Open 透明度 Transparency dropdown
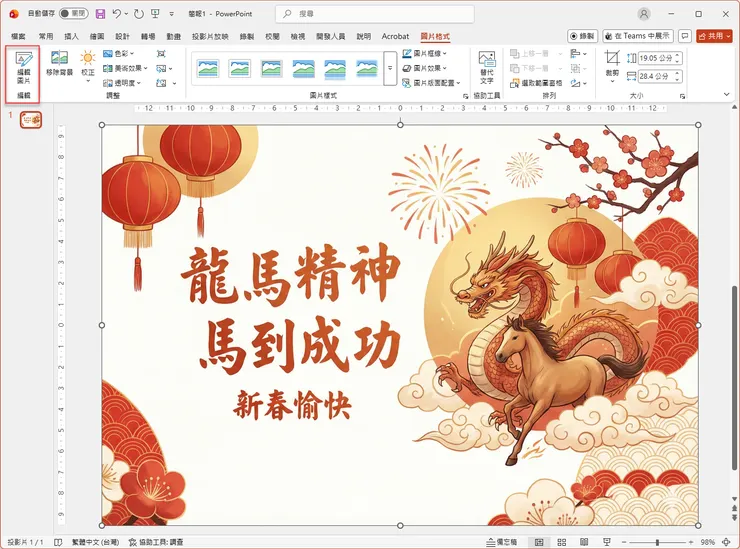Viewport: 740px width, 549px height. pos(122,83)
